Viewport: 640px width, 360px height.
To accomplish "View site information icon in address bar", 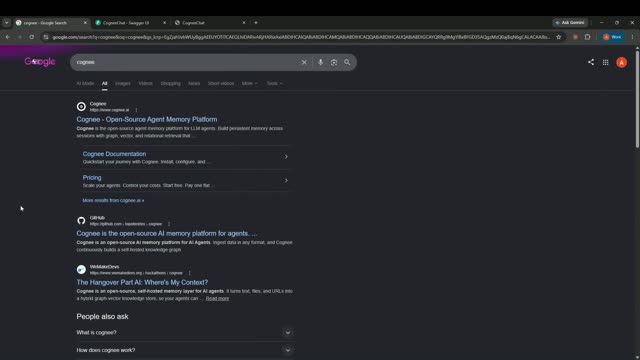I will click(x=46, y=37).
